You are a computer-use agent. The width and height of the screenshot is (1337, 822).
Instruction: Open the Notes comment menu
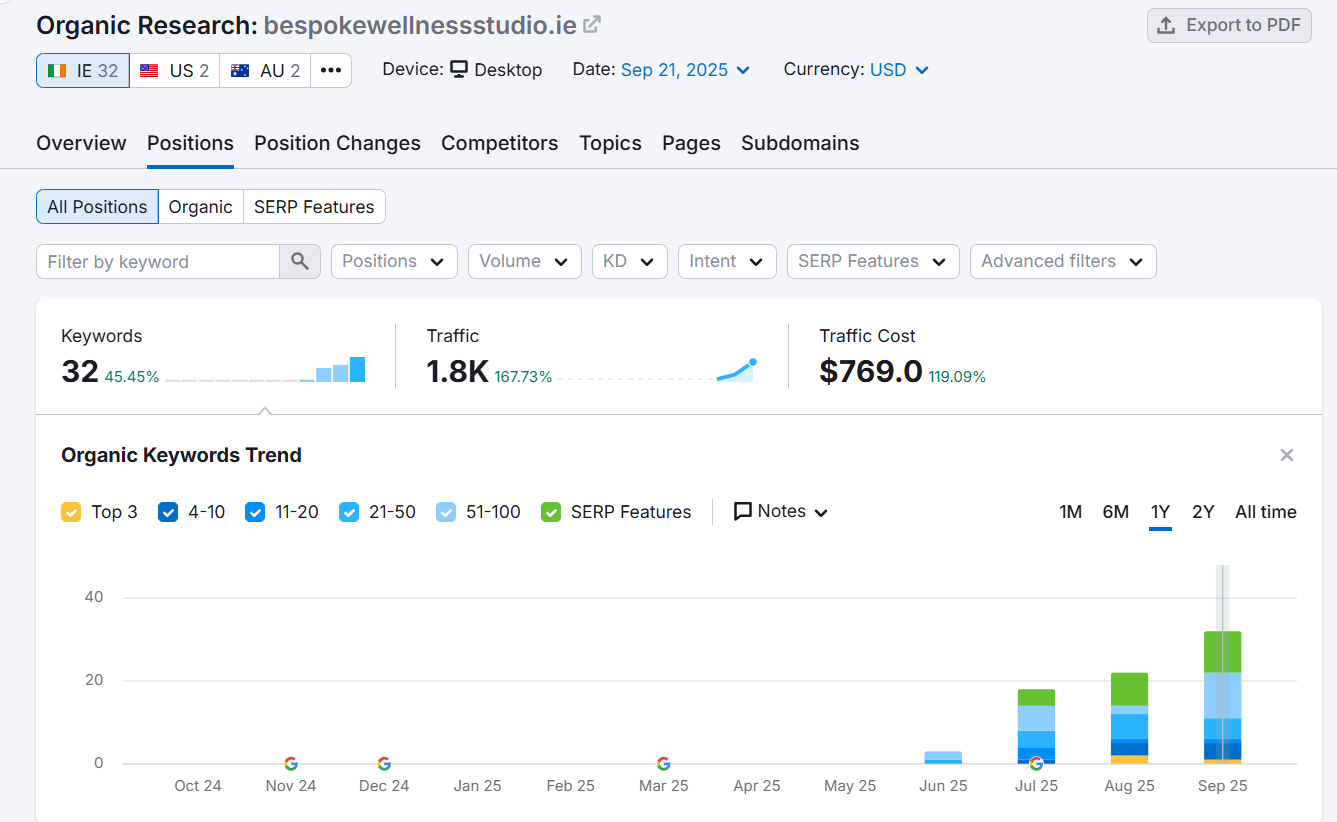point(781,512)
